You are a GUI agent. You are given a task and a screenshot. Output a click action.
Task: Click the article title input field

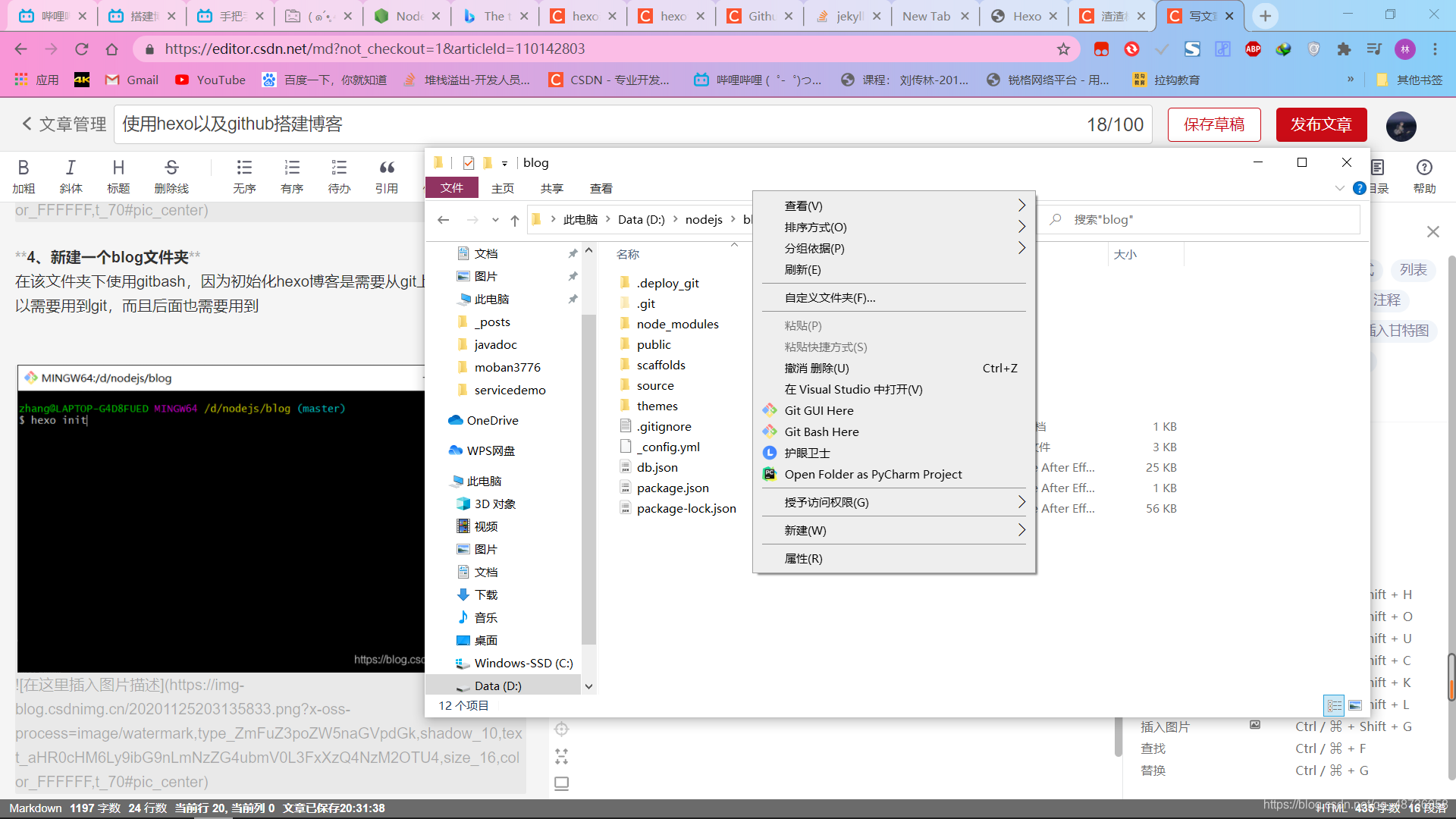[632, 124]
